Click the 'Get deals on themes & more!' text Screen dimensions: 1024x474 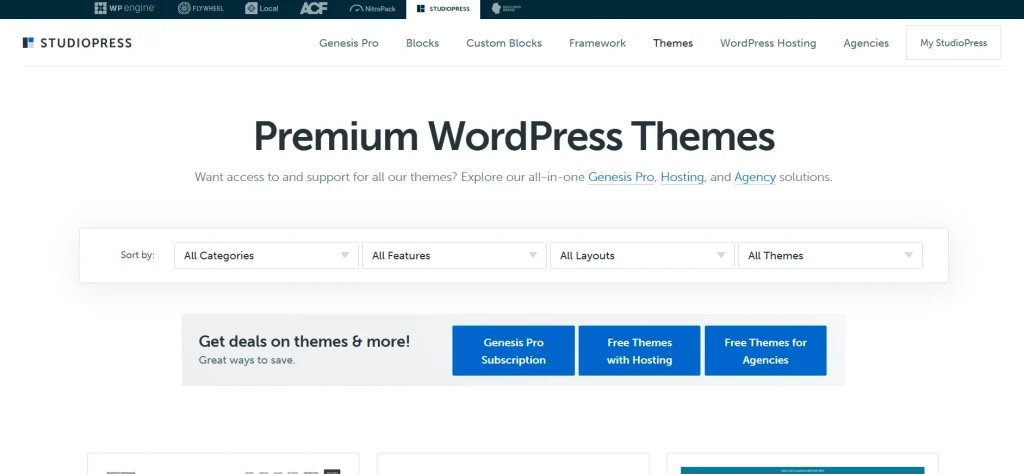(304, 341)
